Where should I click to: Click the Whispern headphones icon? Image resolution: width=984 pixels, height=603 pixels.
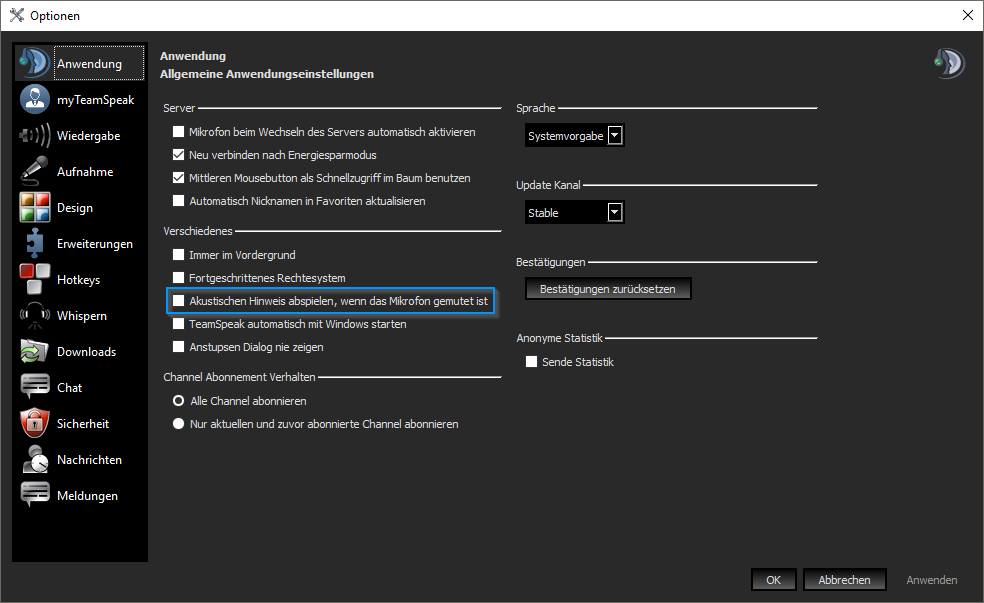pyautogui.click(x=35, y=316)
